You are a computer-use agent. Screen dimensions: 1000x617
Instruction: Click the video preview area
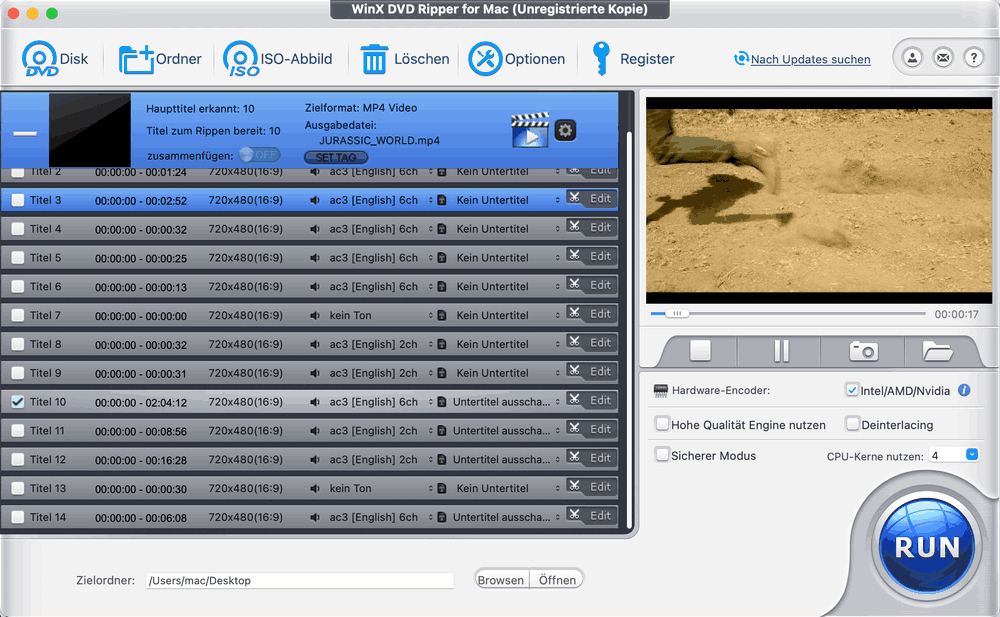tap(819, 200)
